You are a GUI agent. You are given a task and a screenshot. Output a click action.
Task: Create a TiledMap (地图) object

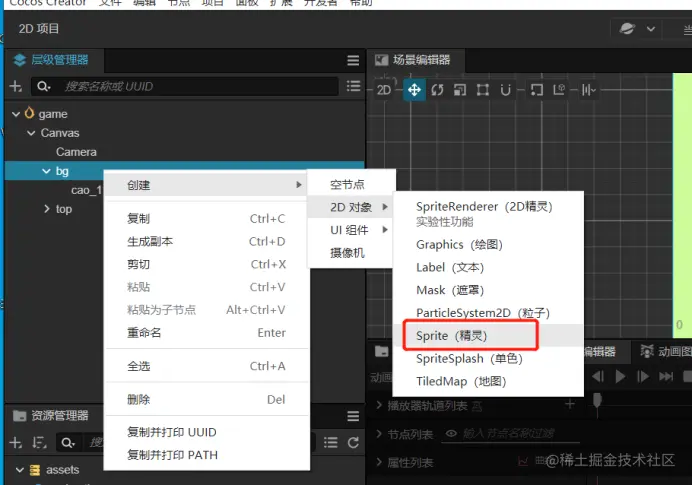point(488,381)
